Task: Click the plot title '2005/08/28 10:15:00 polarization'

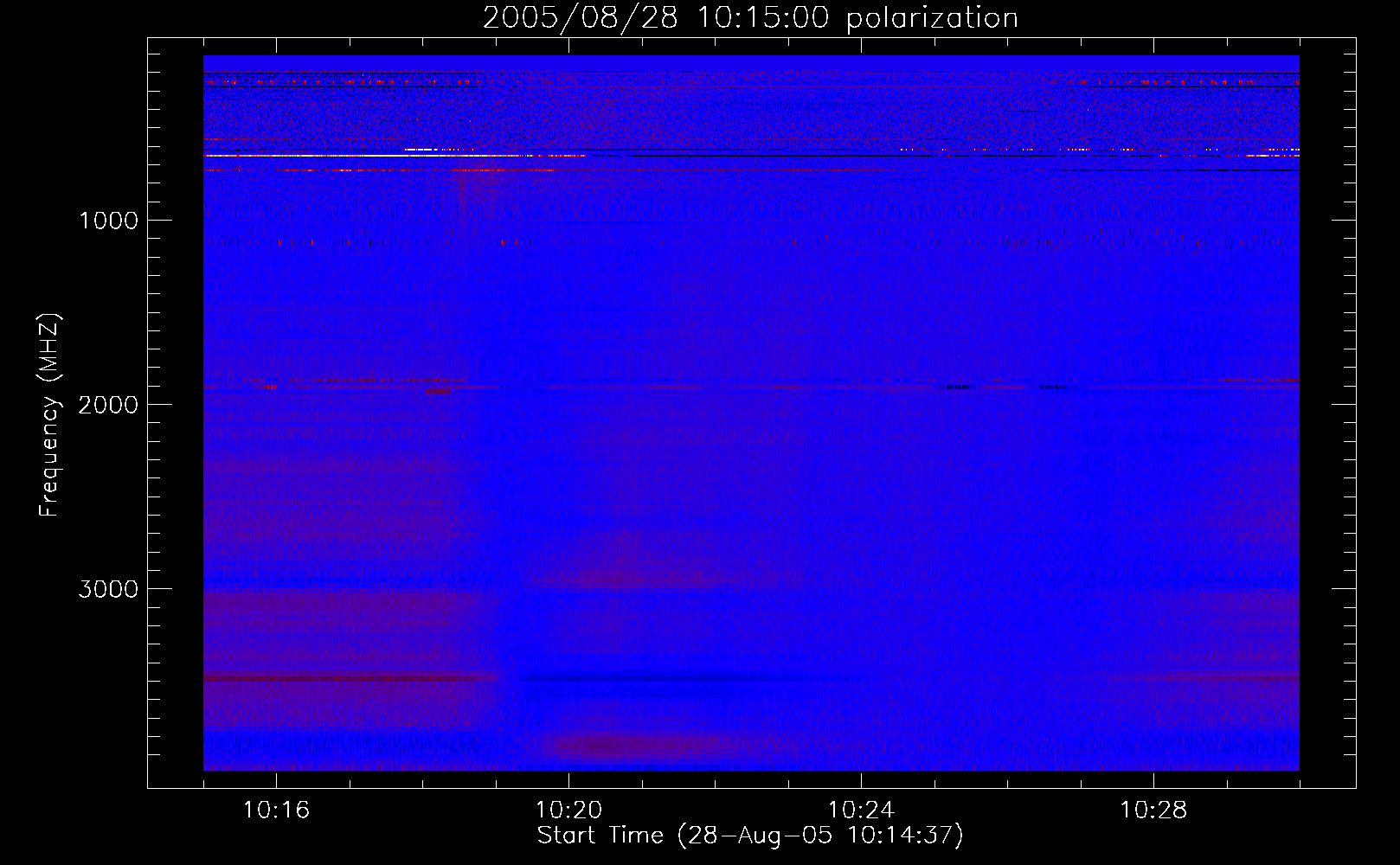Action: pos(750,18)
